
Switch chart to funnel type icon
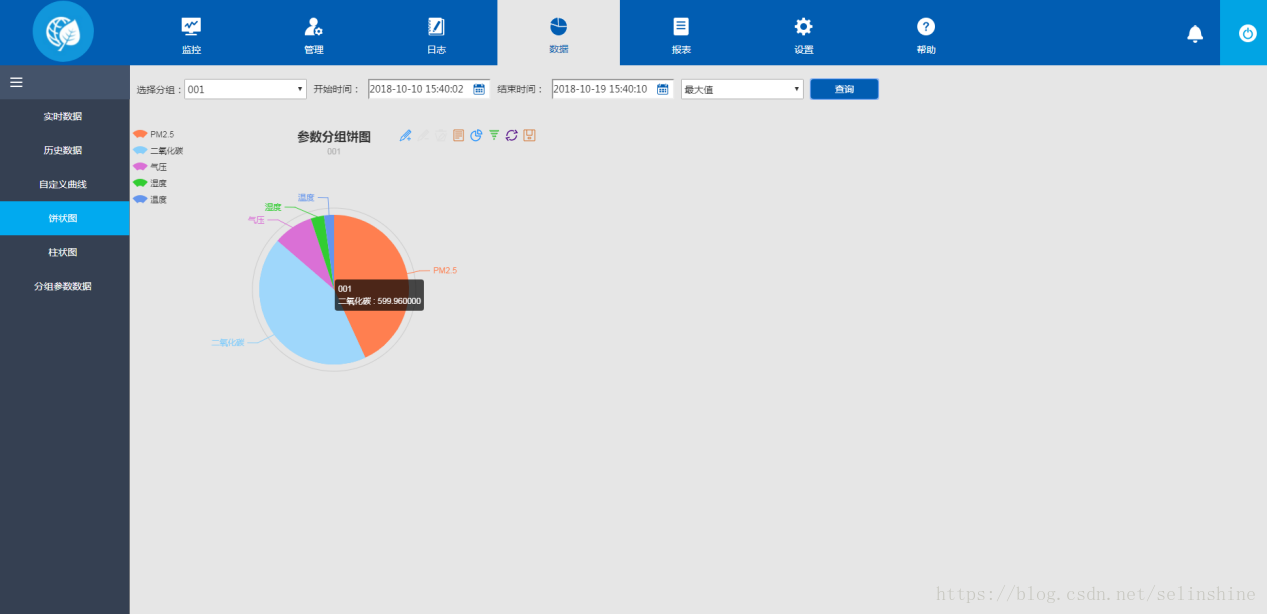(x=494, y=135)
